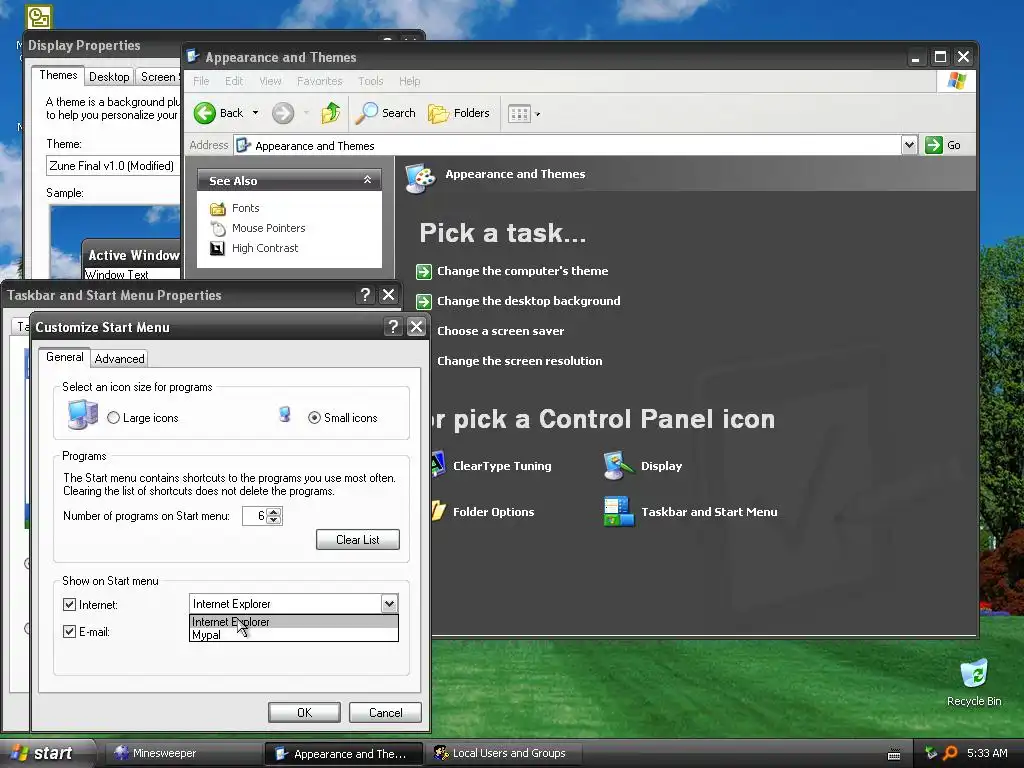This screenshot has width=1024, height=768.
Task: Click Change the screen resolution
Action: [519, 361]
